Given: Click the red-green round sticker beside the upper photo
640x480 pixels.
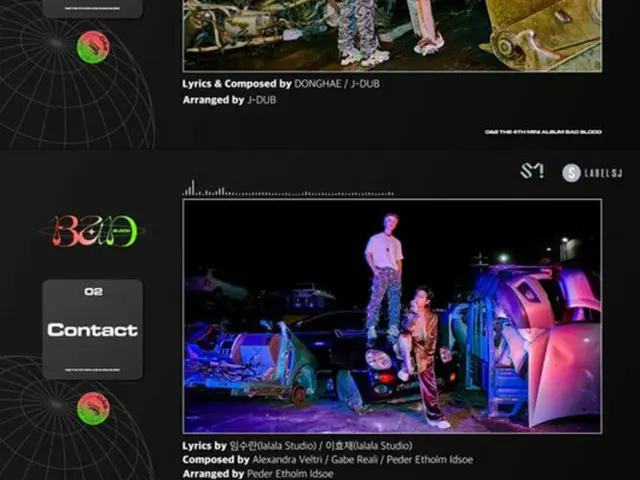Looking at the screenshot, I should point(93,47).
